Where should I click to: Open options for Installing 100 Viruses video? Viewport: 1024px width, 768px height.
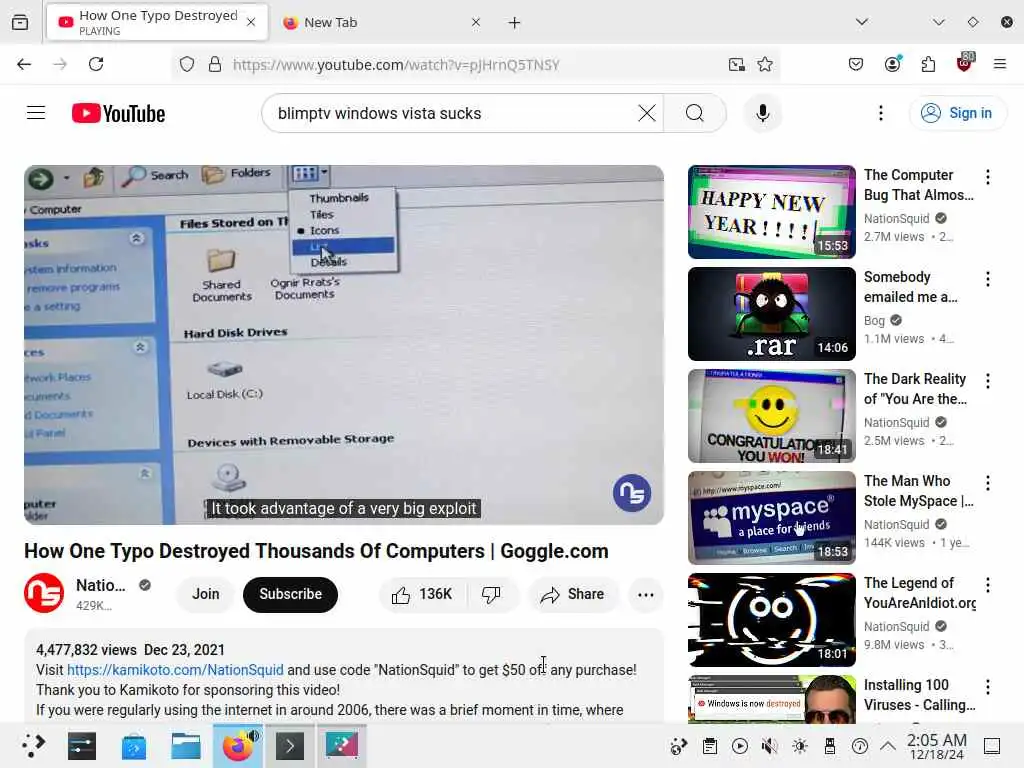coord(987,686)
